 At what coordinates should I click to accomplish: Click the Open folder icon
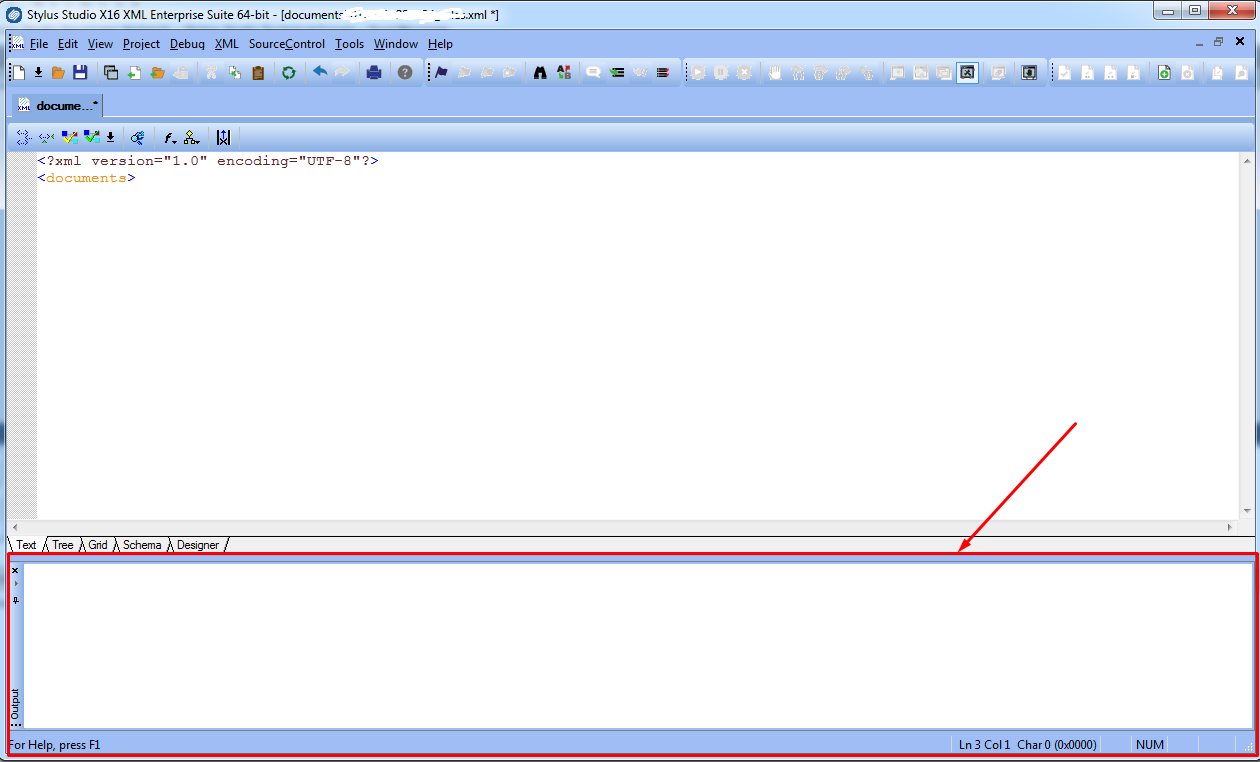[x=58, y=72]
